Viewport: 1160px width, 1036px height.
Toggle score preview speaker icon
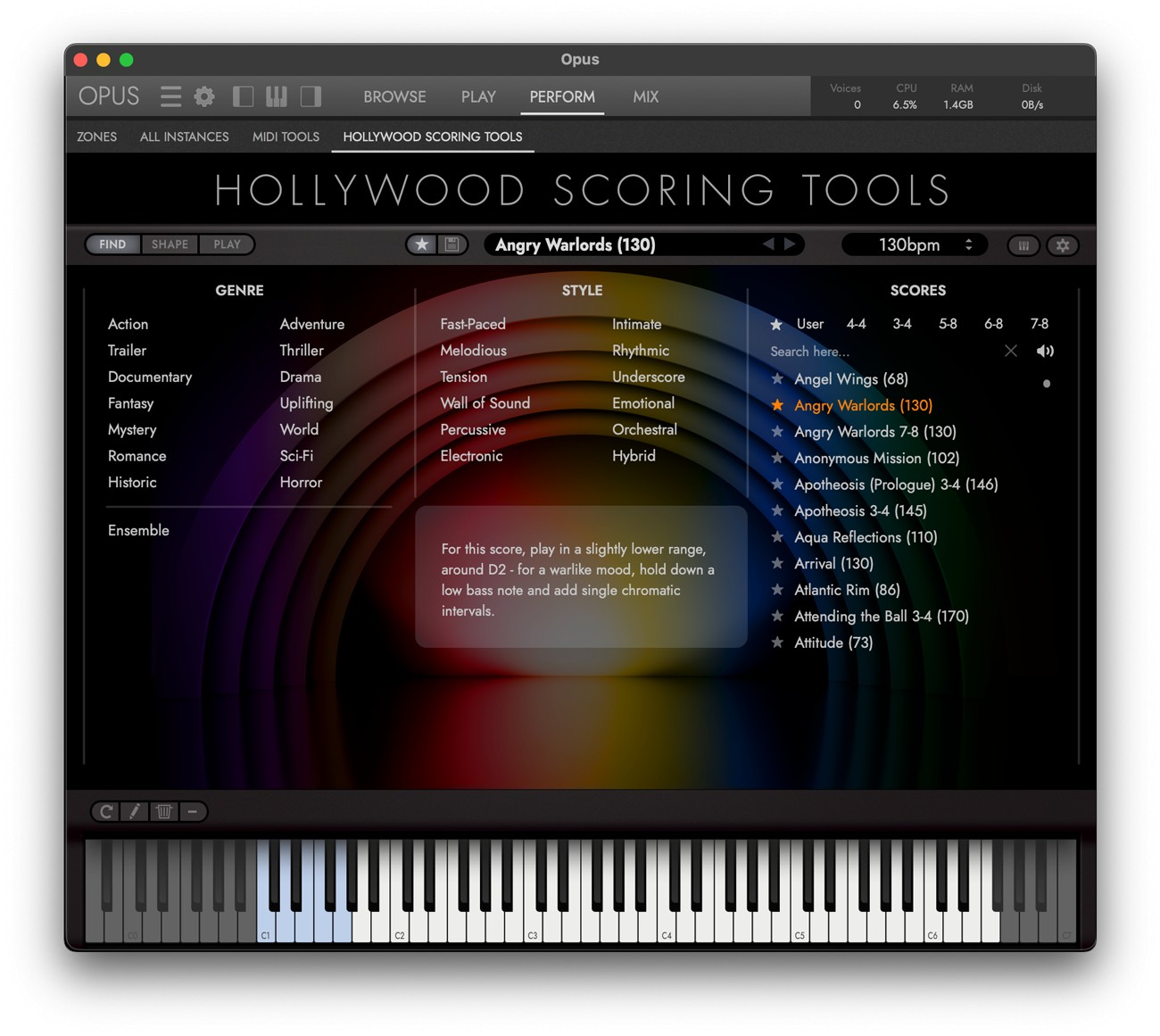tap(1045, 351)
